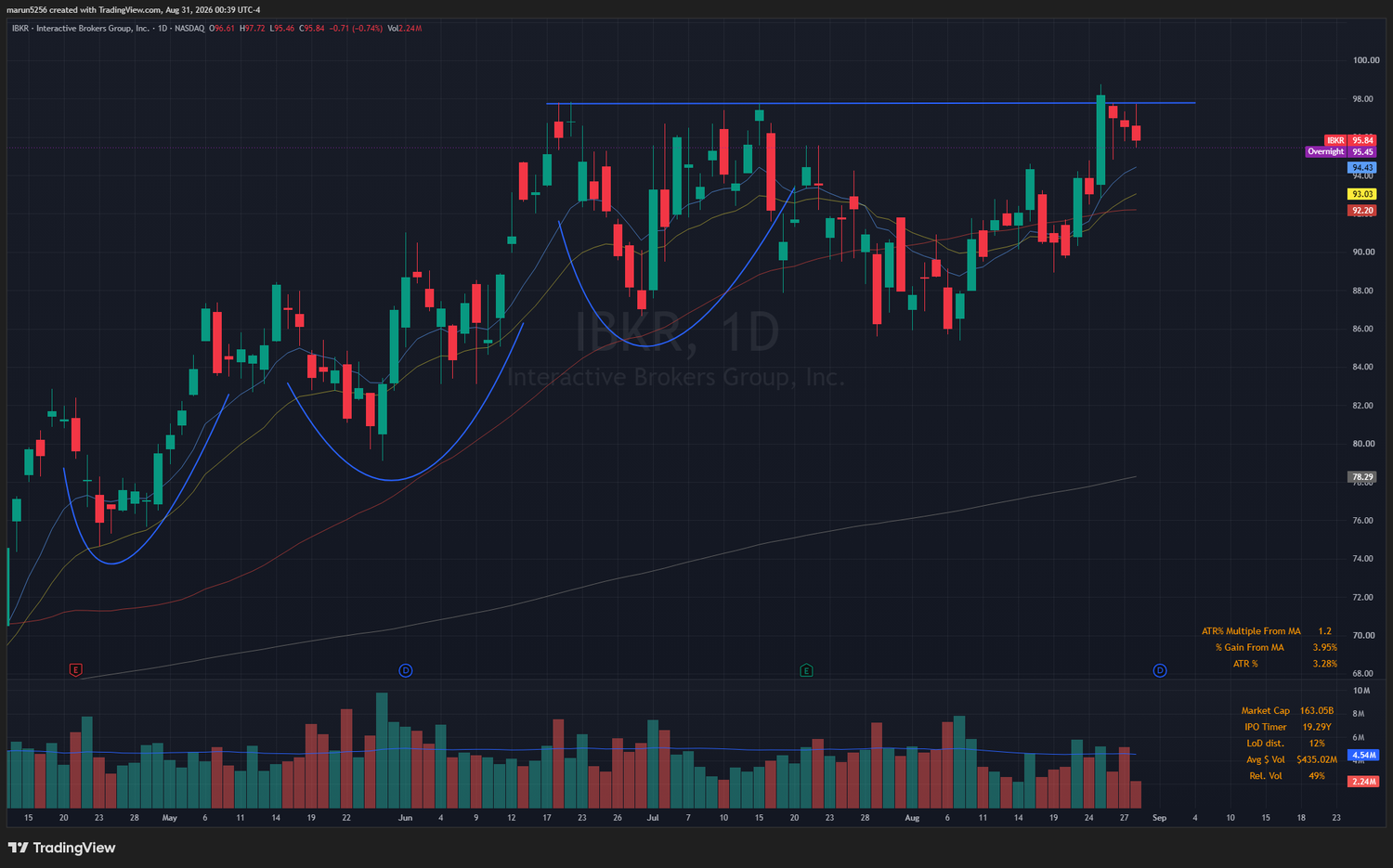Click the 70.00 price axis tick
Screen dimensions: 1393x868
[1363, 636]
